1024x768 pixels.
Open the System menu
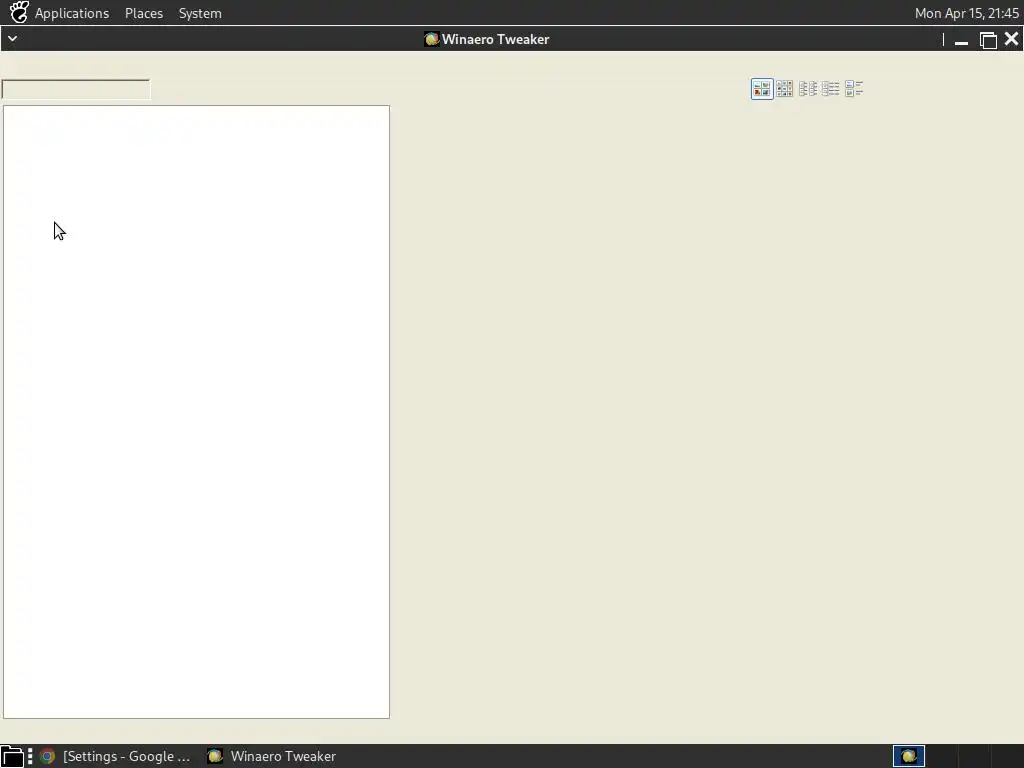coord(200,13)
